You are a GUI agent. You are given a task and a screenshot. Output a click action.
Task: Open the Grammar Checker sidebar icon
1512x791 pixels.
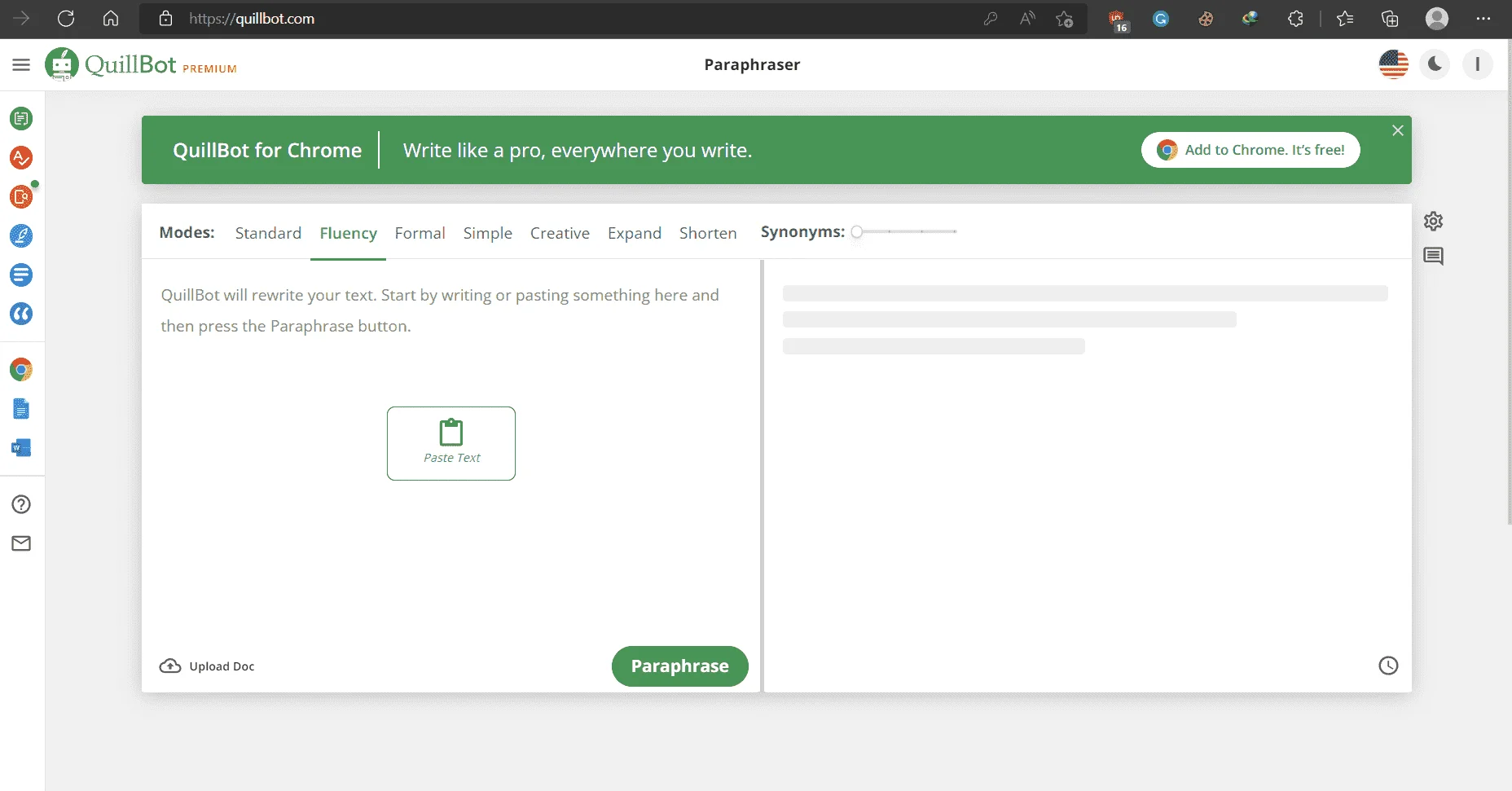pos(21,158)
